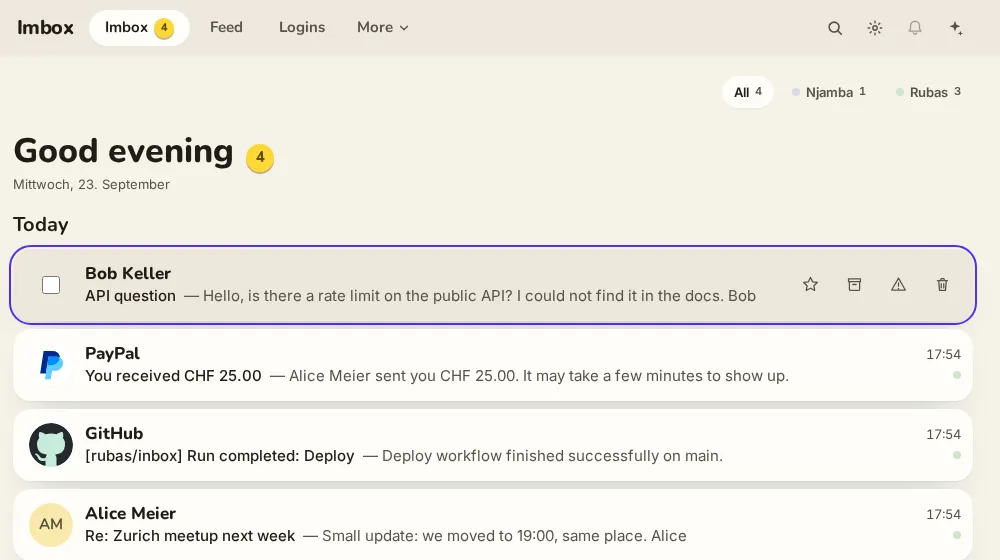The height and width of the screenshot is (560, 1000).
Task: Archive the API question email
Action: click(x=854, y=284)
